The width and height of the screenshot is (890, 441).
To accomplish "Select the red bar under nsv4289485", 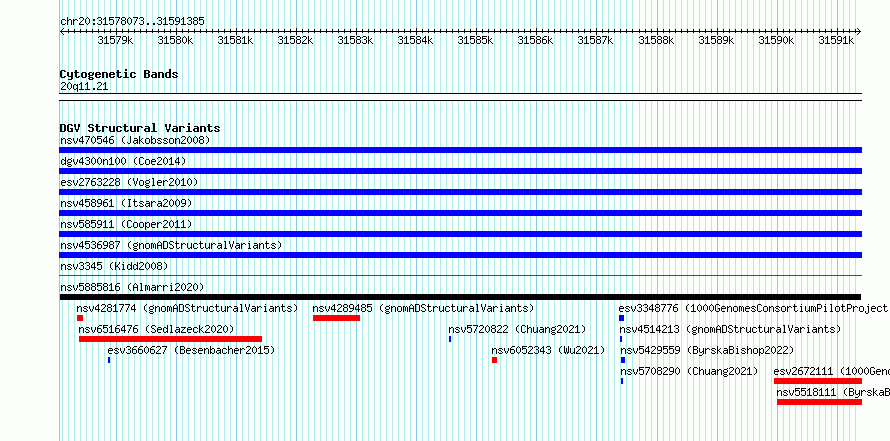I will [337, 318].
